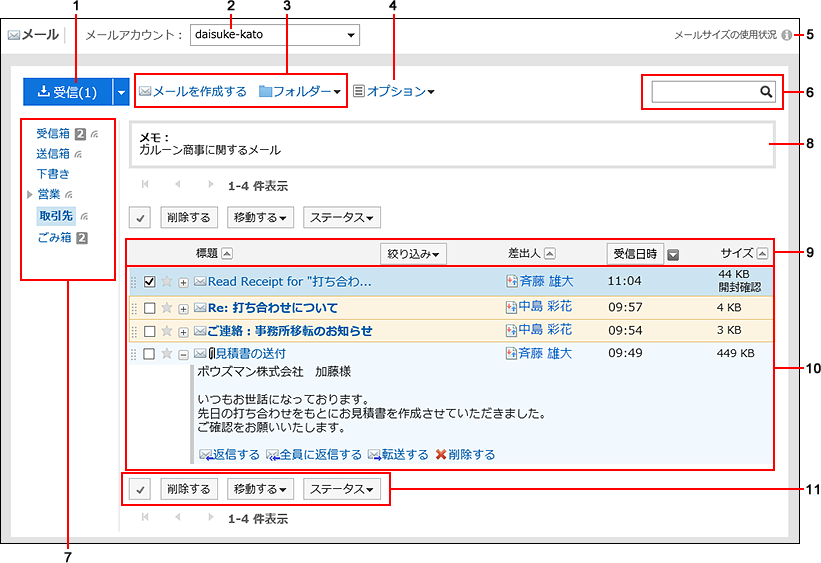Star the 見積書の送付 mail

pyautogui.click(x=167, y=354)
